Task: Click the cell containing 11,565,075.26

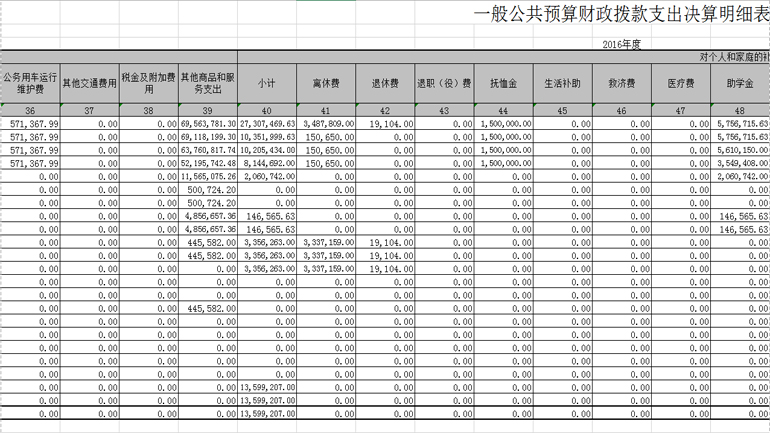Action: [x=208, y=177]
